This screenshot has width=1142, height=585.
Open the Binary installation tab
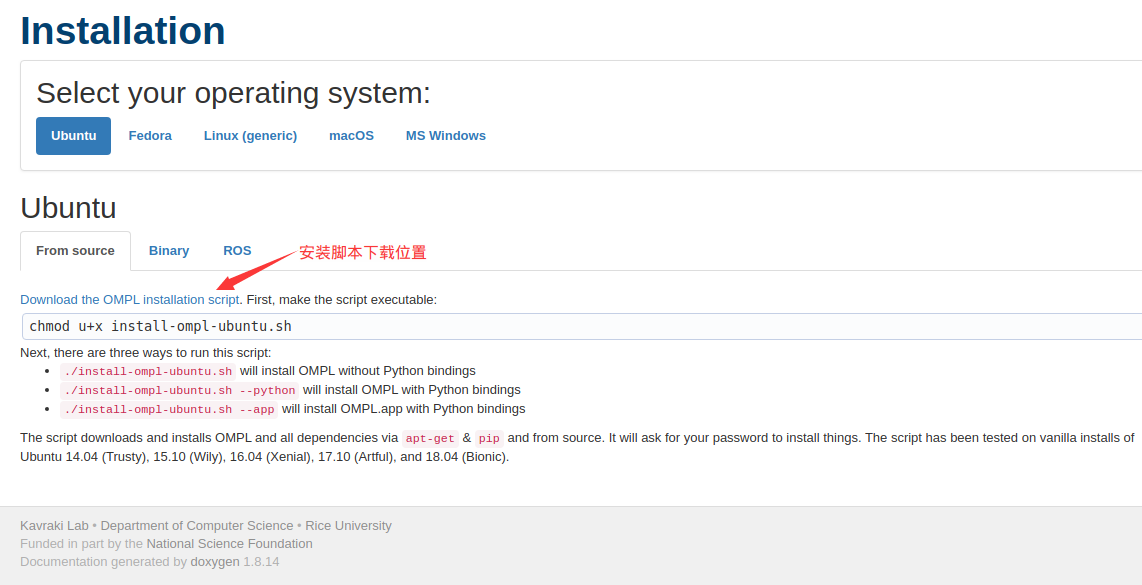coord(168,250)
